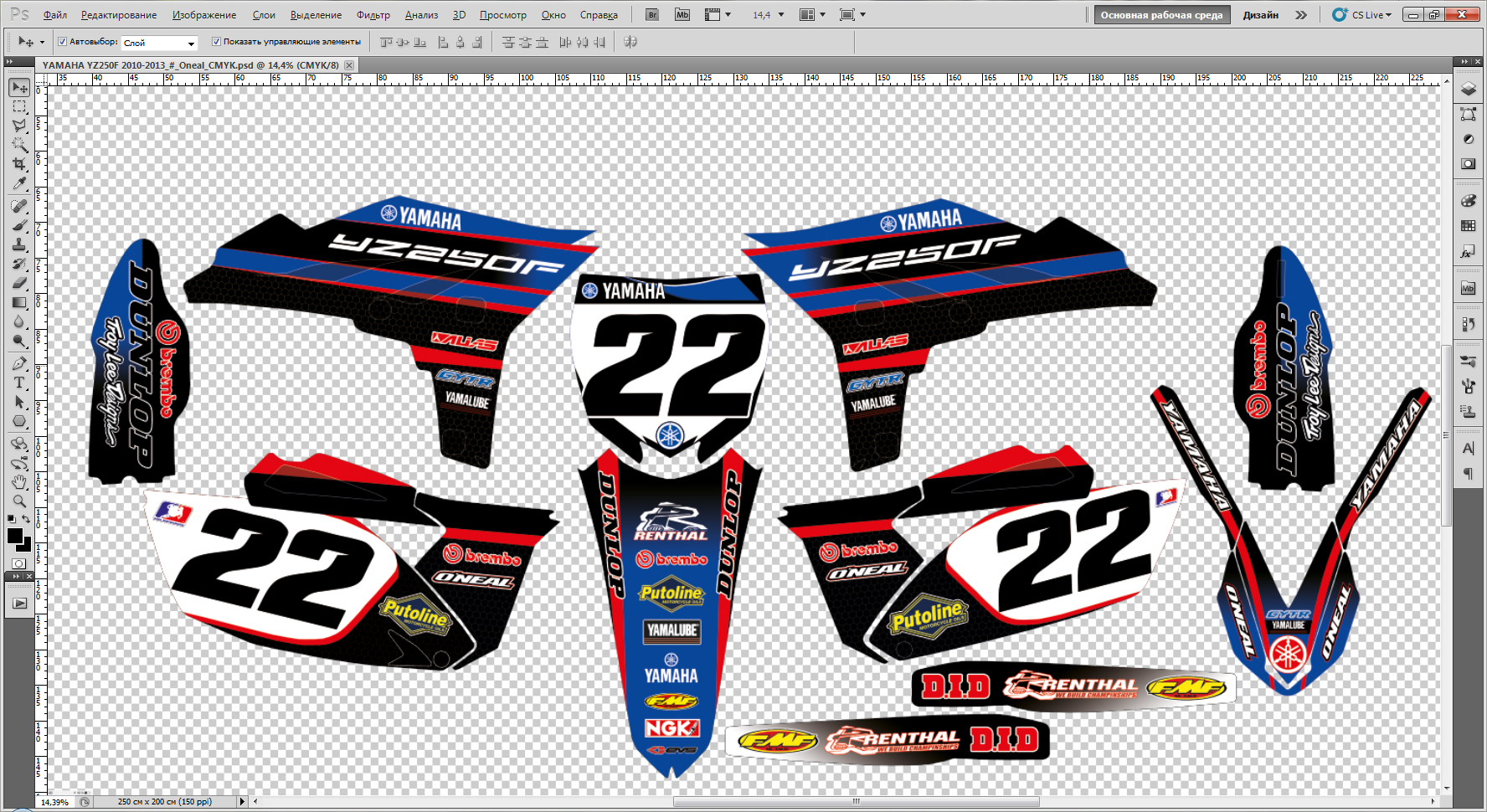This screenshot has height=812, width=1487.
Task: Select the Rectangular Marquee tool
Action: (19, 107)
